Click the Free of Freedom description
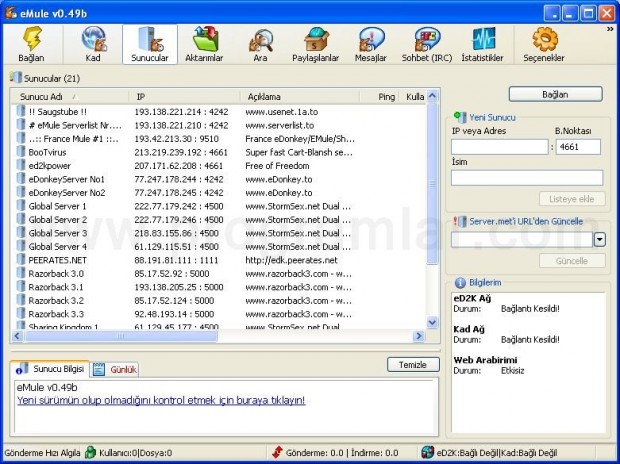 [277, 166]
